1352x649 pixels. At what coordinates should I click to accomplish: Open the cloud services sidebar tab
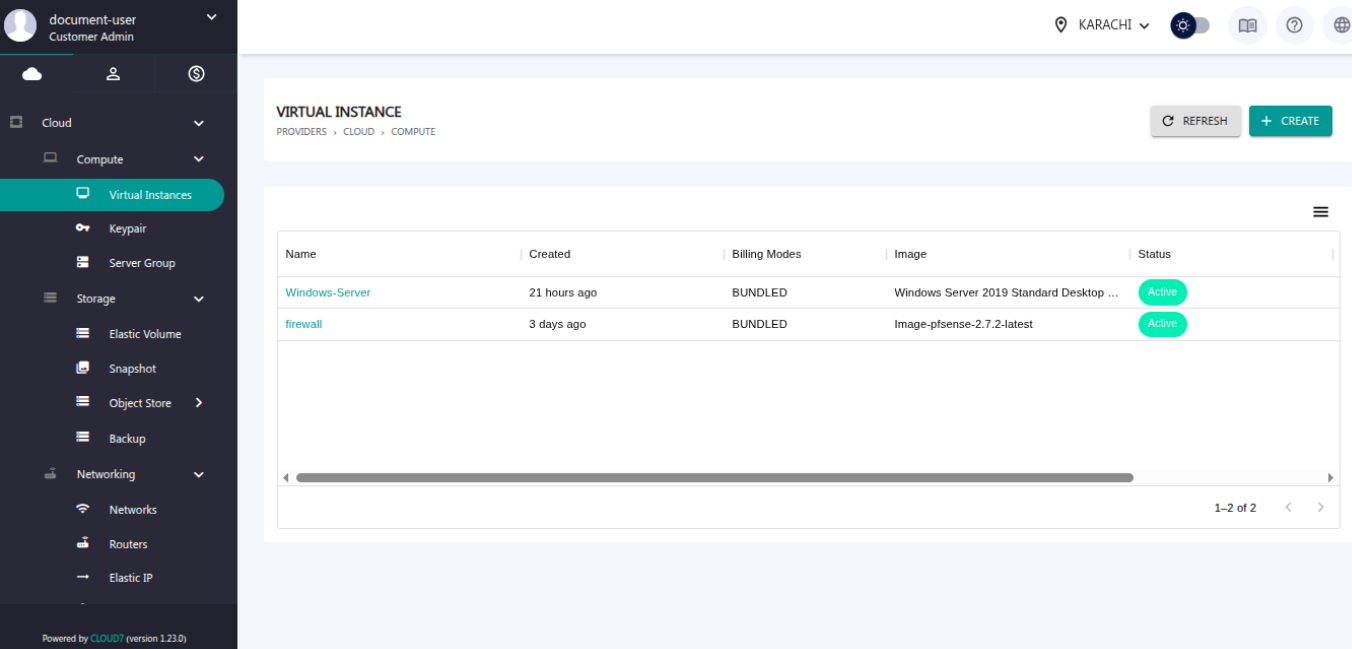pyautogui.click(x=32, y=74)
